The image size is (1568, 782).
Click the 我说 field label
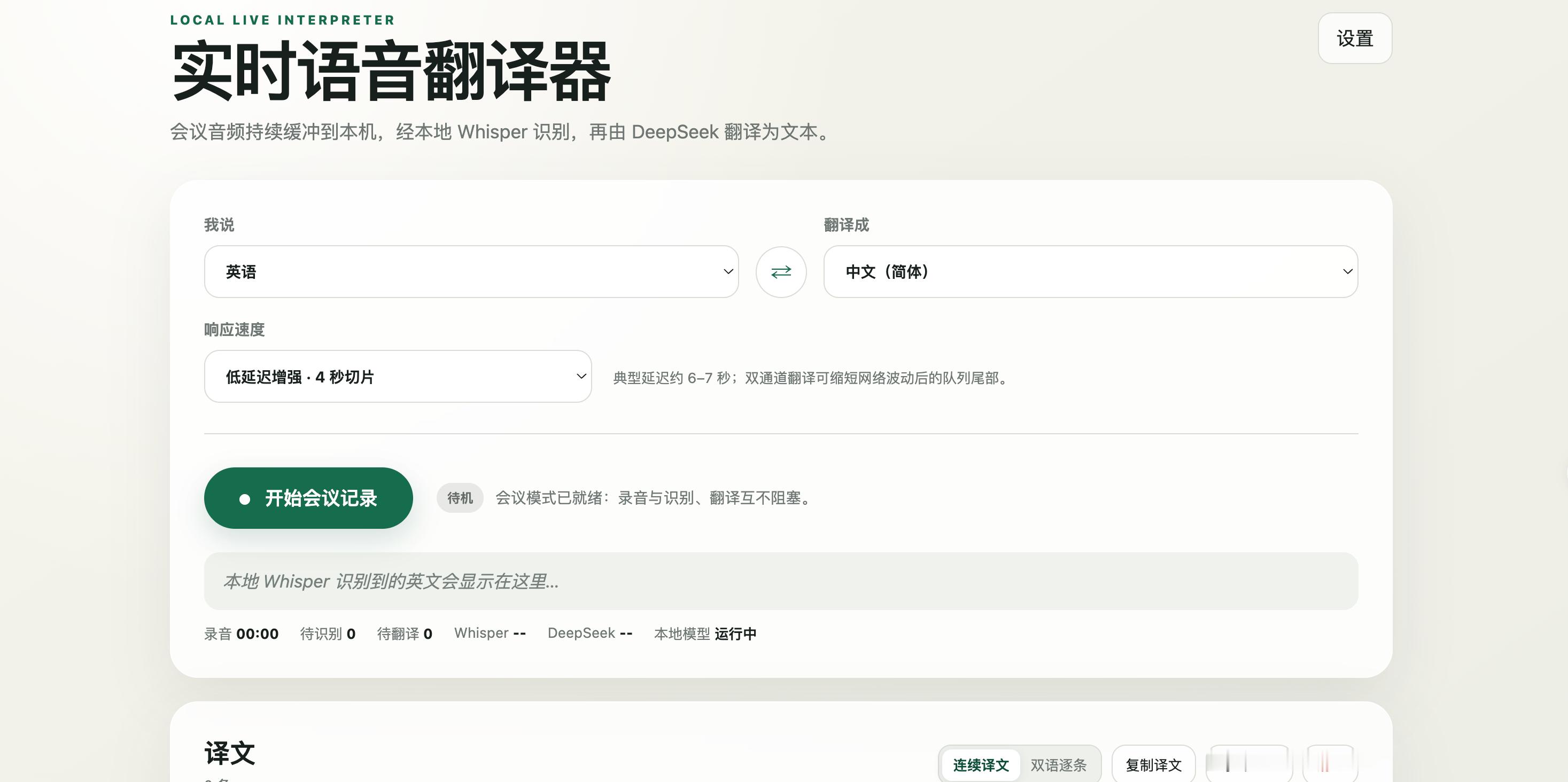tap(219, 224)
